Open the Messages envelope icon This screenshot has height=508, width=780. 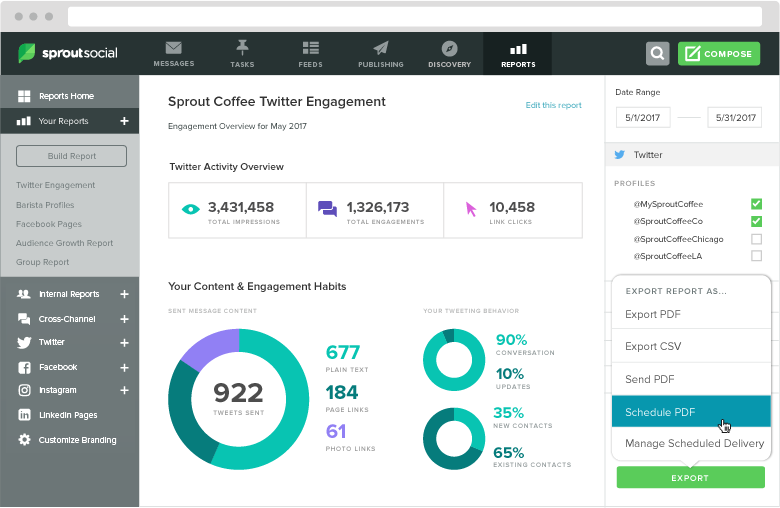pyautogui.click(x=174, y=48)
